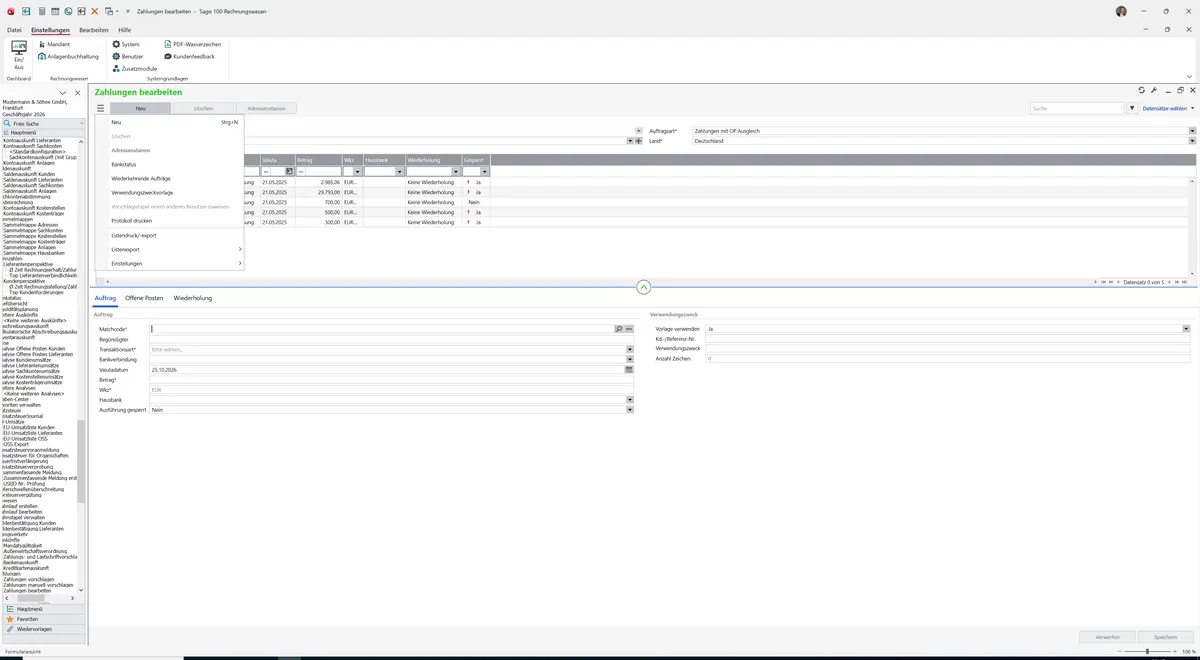Toggle the Dashboard Ein/Aus ribbon icon

pyautogui.click(x=19, y=55)
